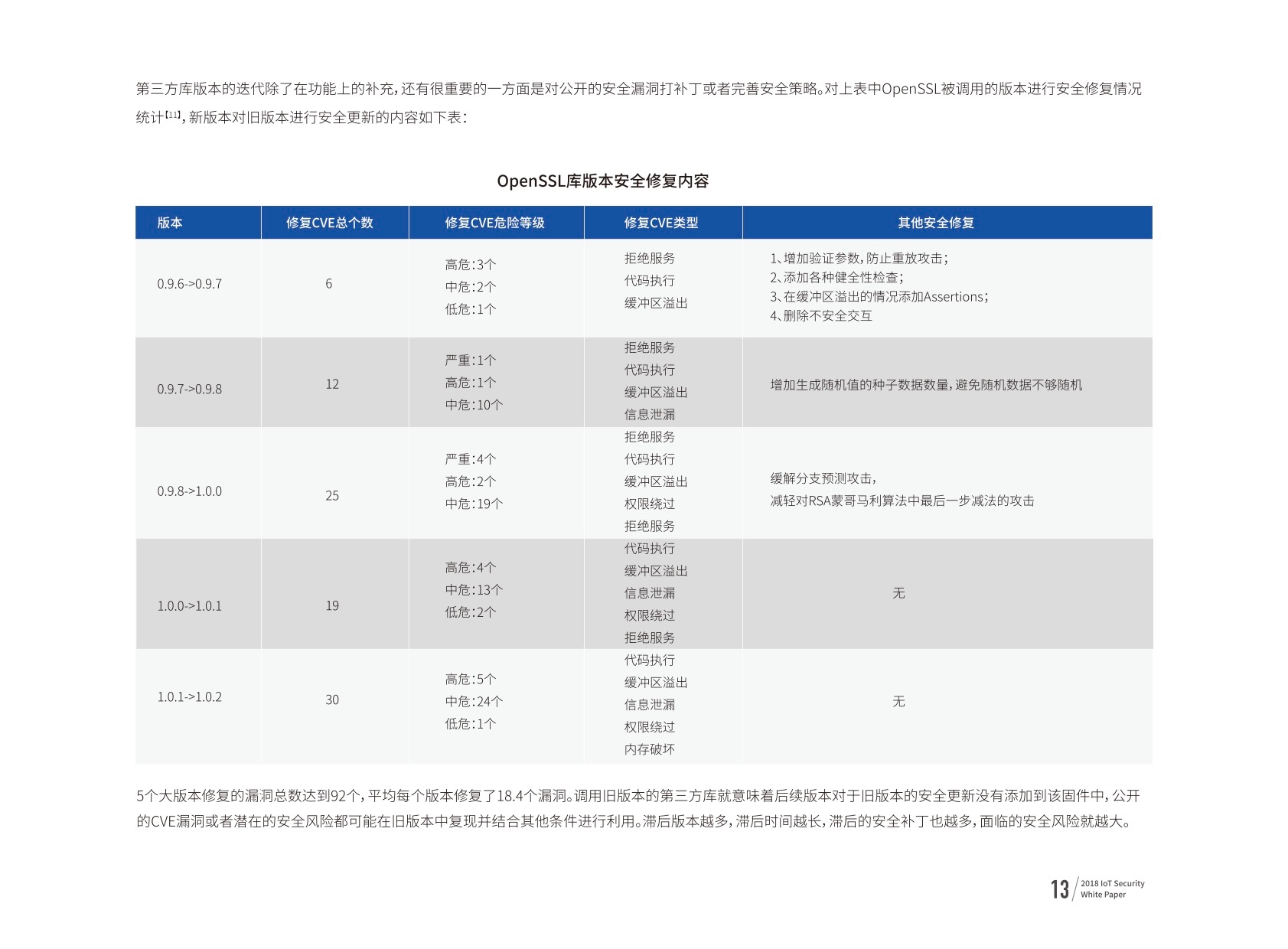Select the text 严重:4个

471,459
